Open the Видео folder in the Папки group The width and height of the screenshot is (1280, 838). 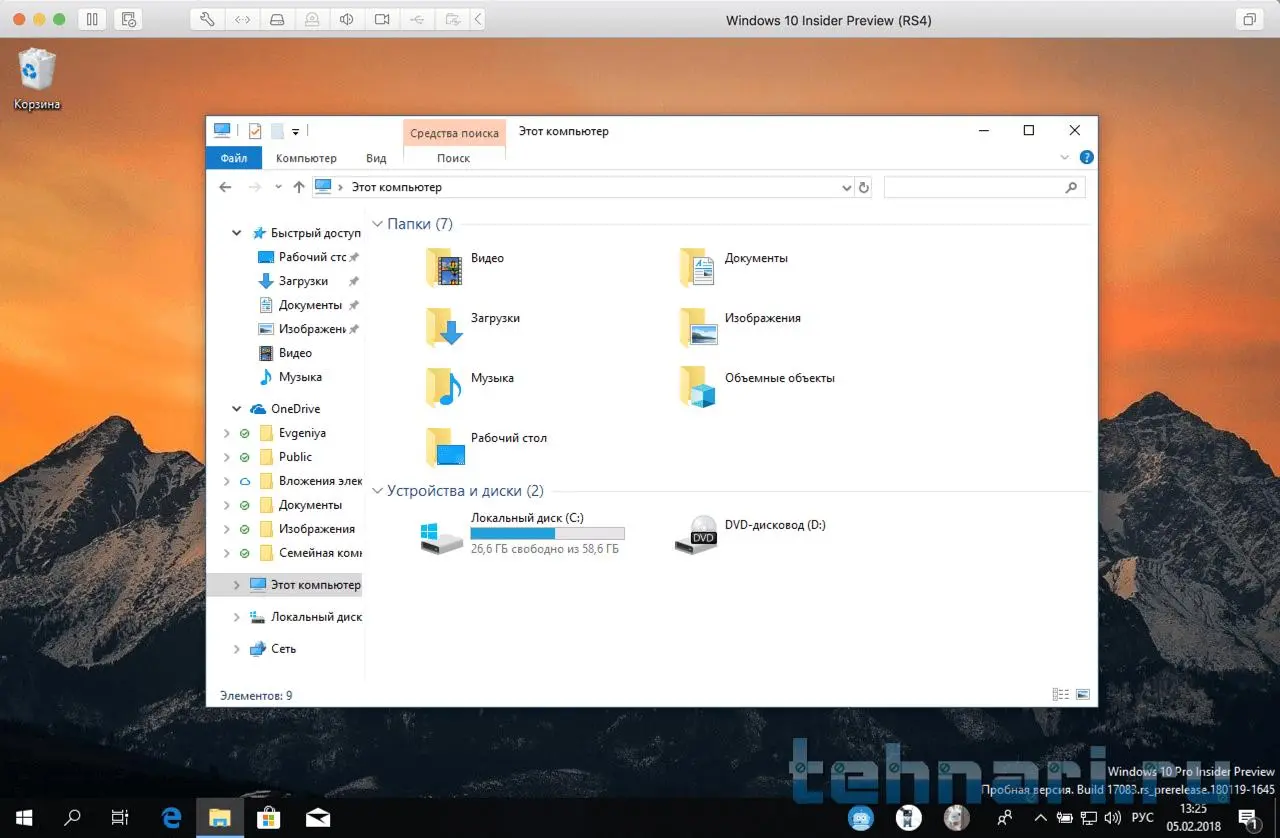(465, 267)
